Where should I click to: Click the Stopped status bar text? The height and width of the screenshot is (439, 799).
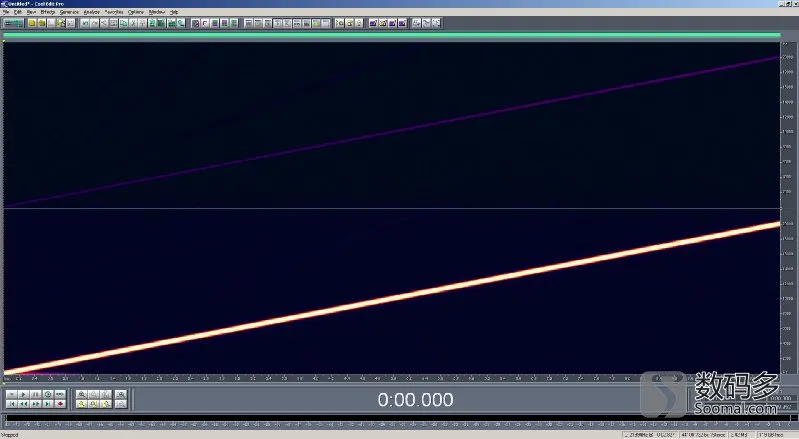[x=10, y=435]
